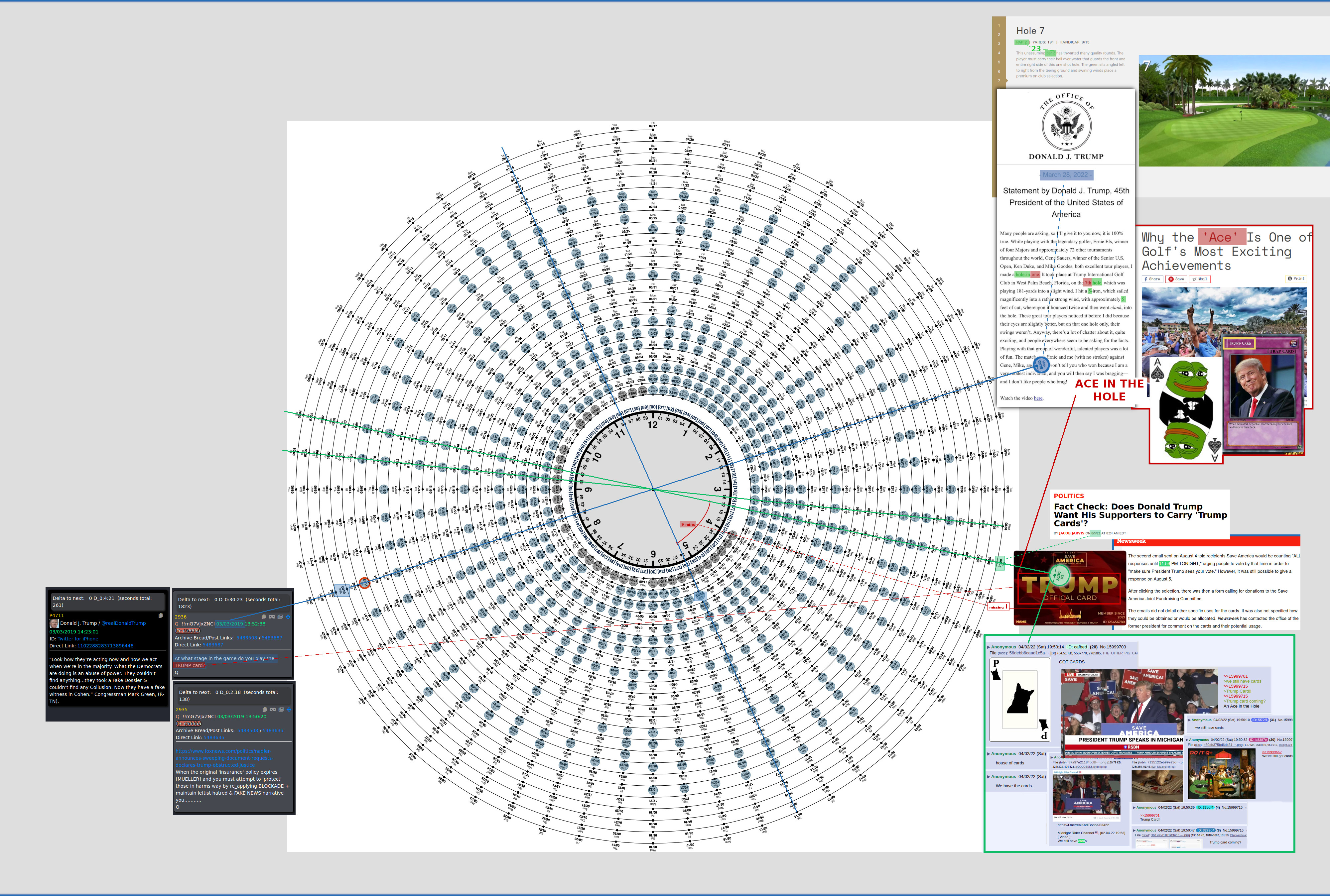Click Print button on Ace article

1296,278
